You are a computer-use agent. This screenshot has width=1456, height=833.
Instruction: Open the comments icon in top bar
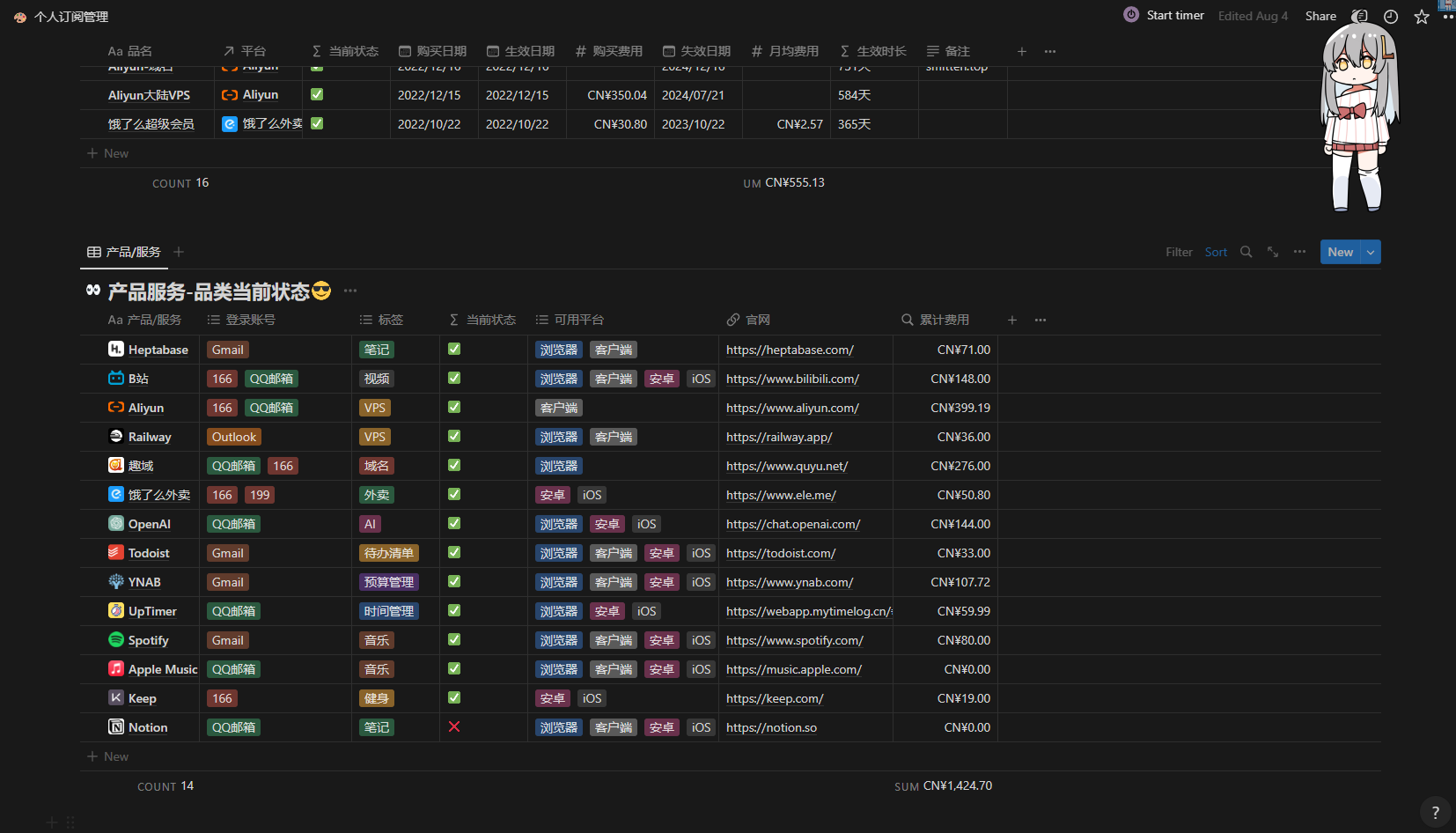[1360, 17]
